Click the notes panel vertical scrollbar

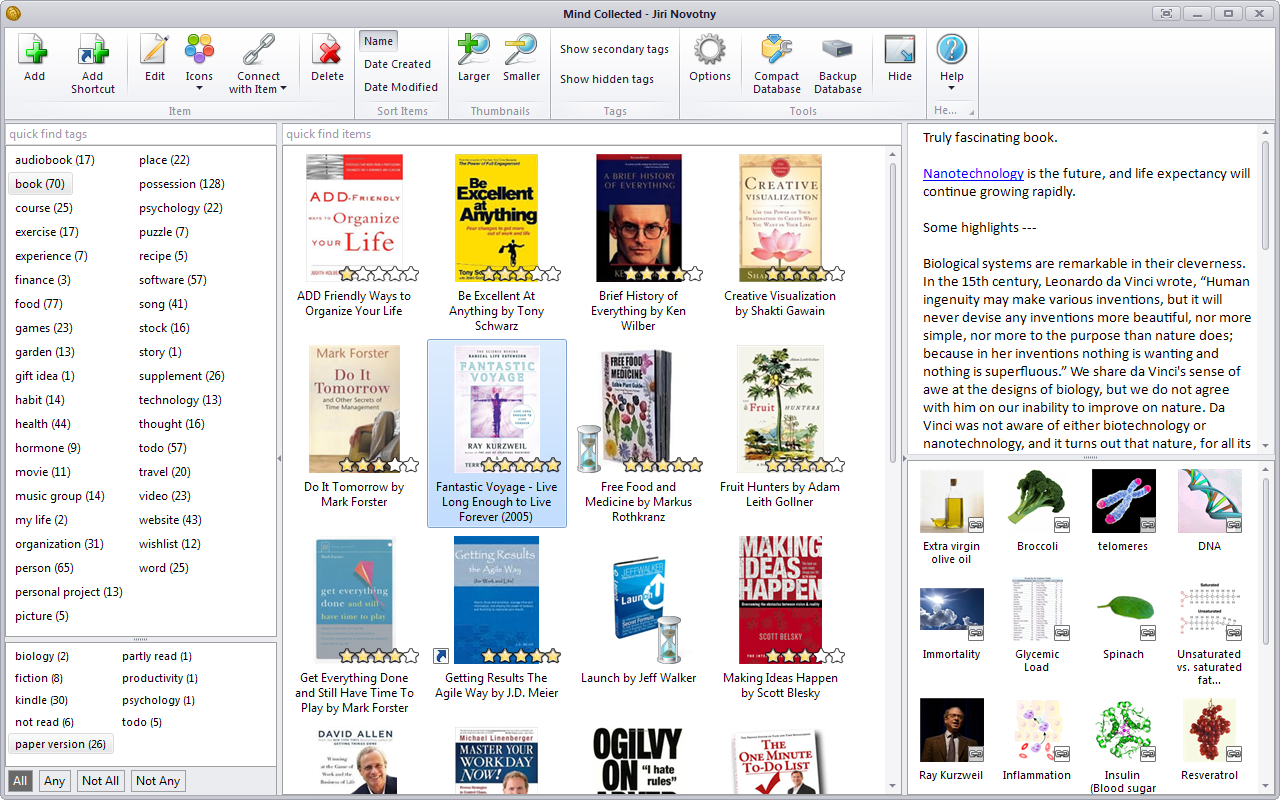1266,195
